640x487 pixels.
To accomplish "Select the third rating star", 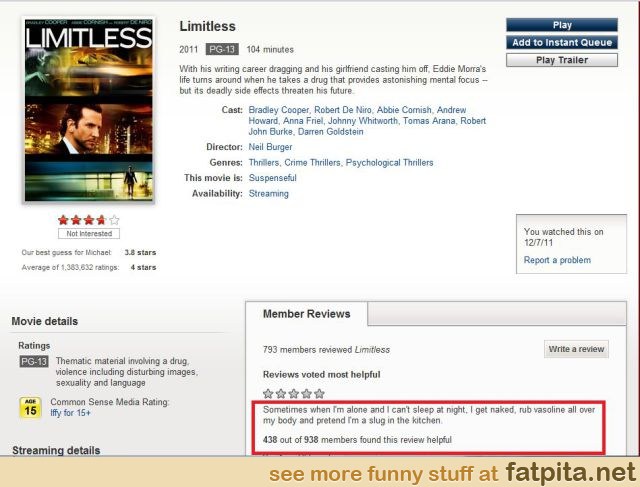I will pos(89,220).
